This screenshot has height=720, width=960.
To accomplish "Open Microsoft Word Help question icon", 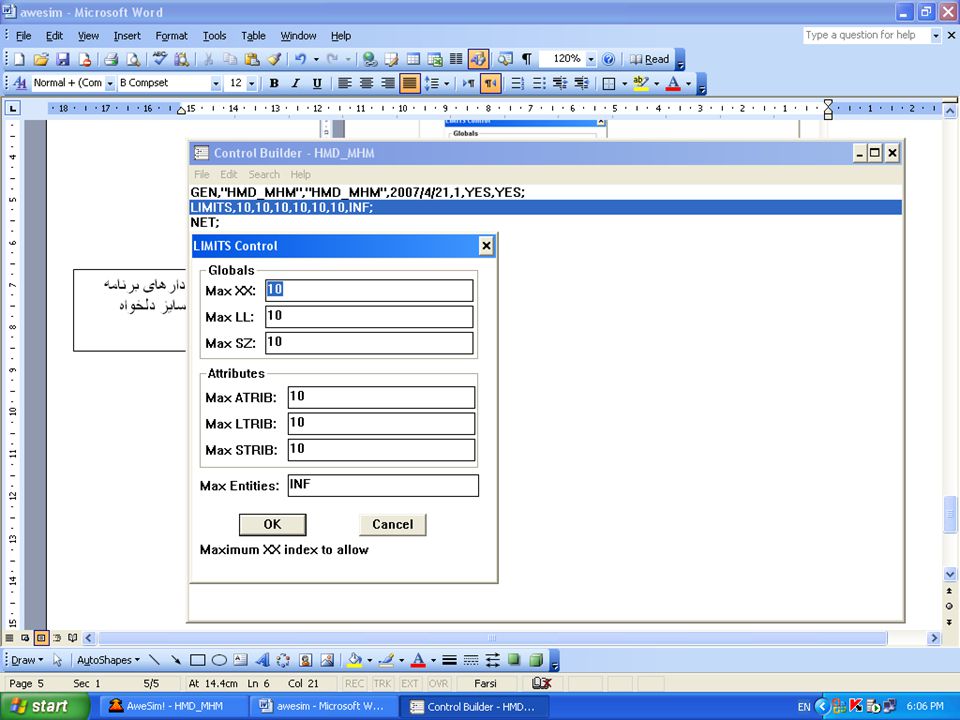I will pyautogui.click(x=608, y=59).
